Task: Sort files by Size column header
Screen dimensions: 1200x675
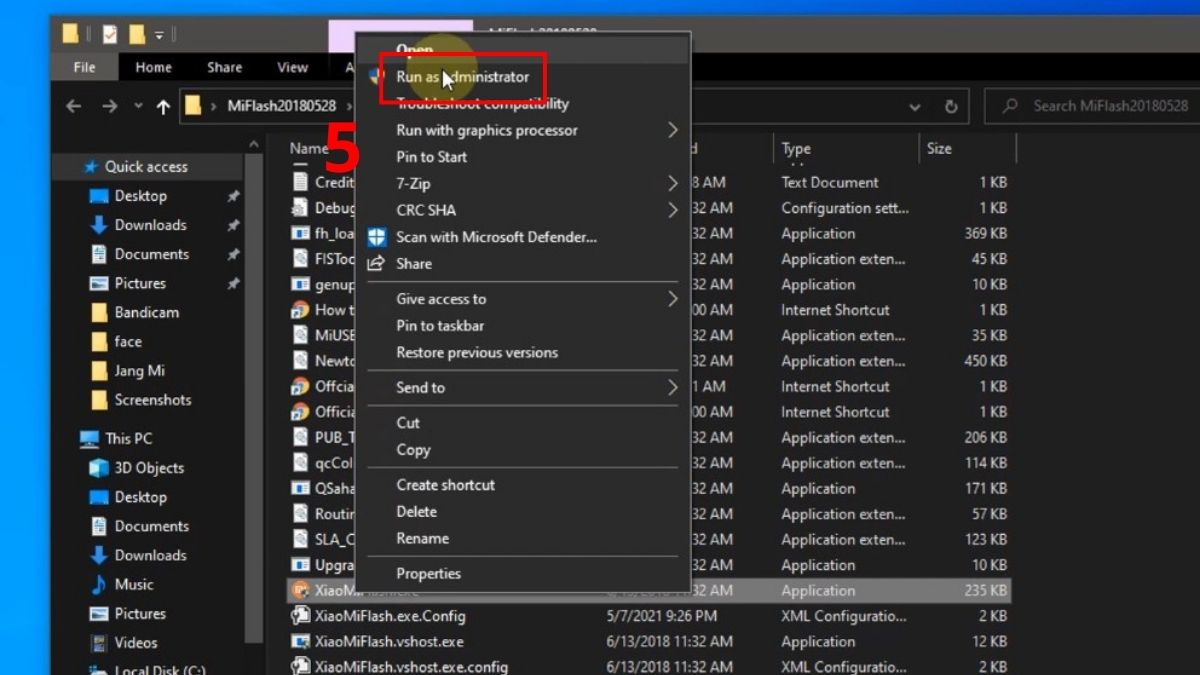Action: 939,149
